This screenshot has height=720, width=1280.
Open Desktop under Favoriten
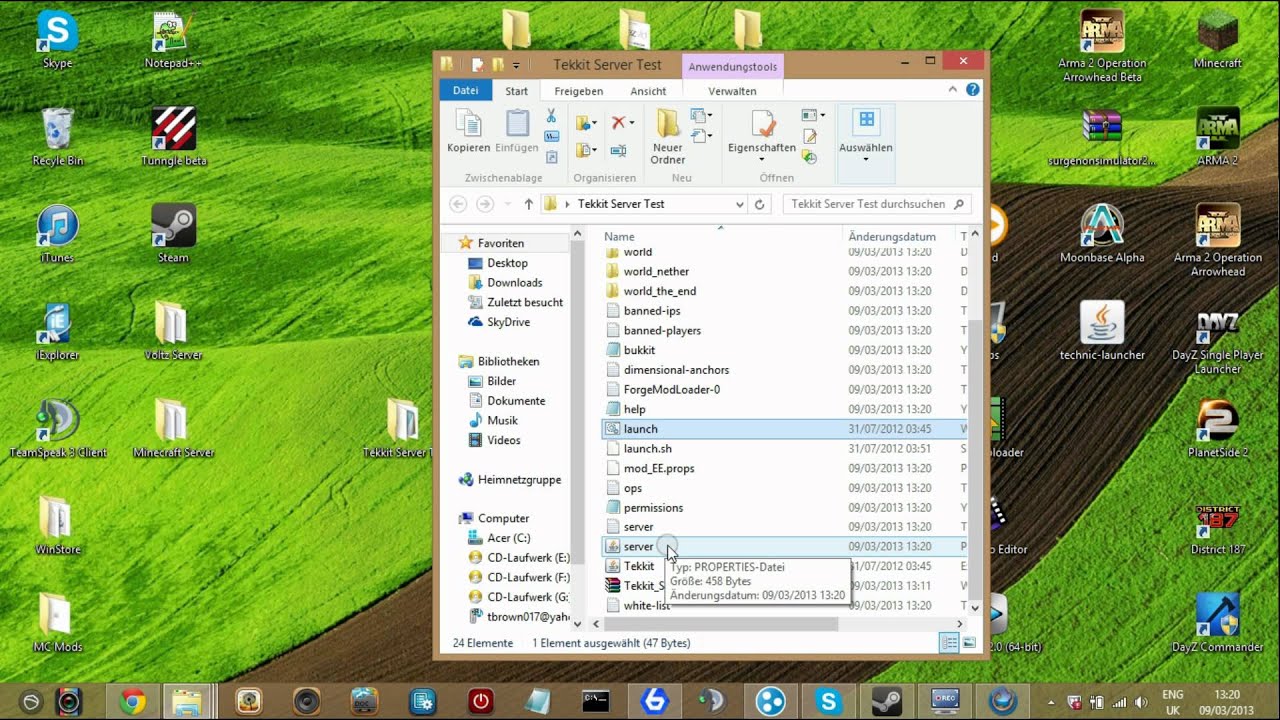pyautogui.click(x=507, y=263)
